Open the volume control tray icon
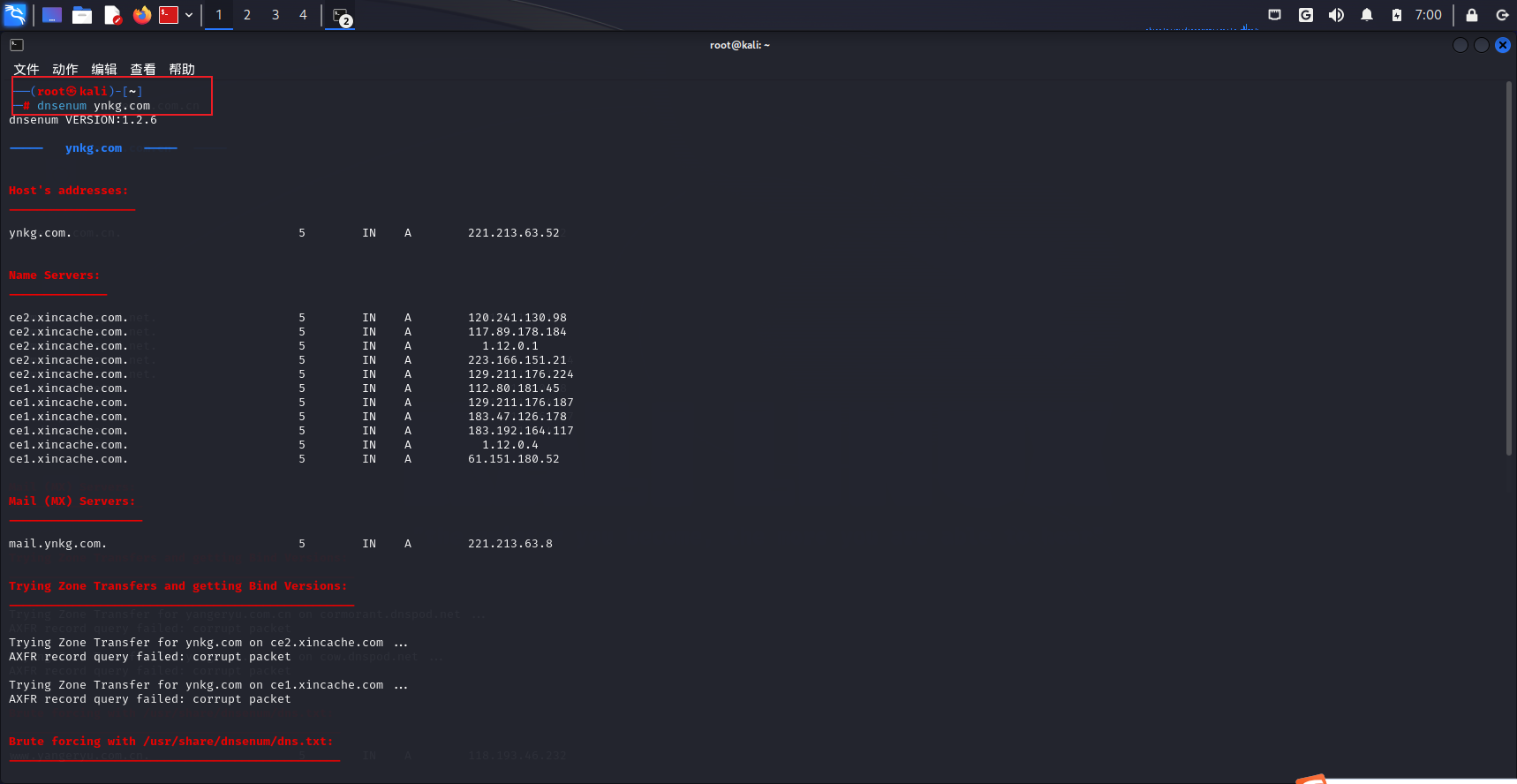The height and width of the screenshot is (784, 1517). (1336, 15)
